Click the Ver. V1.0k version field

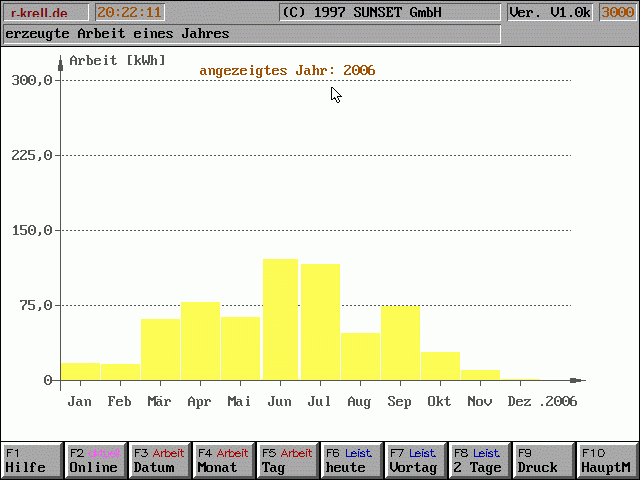[551, 13]
